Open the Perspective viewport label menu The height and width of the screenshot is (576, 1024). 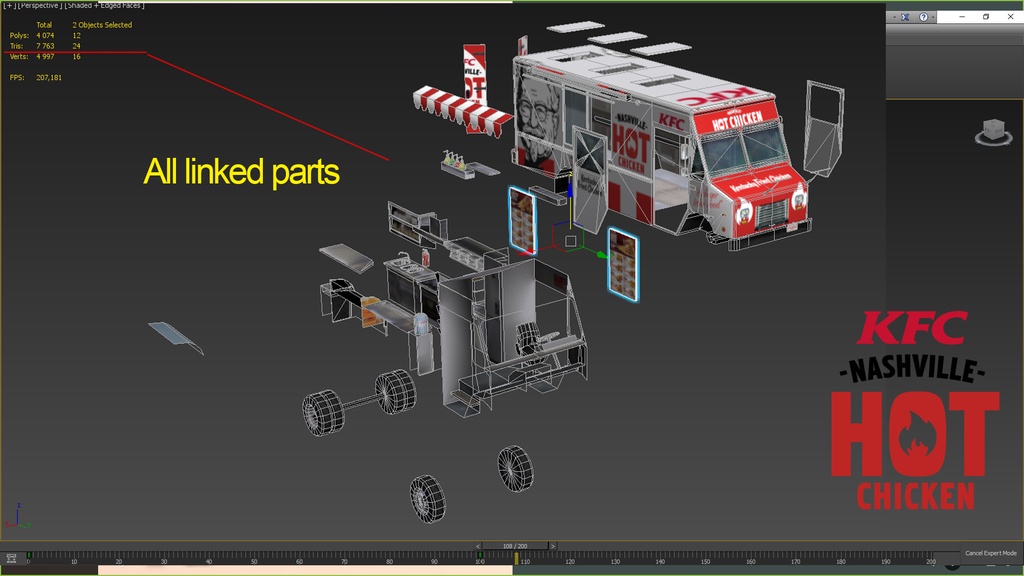coord(39,6)
